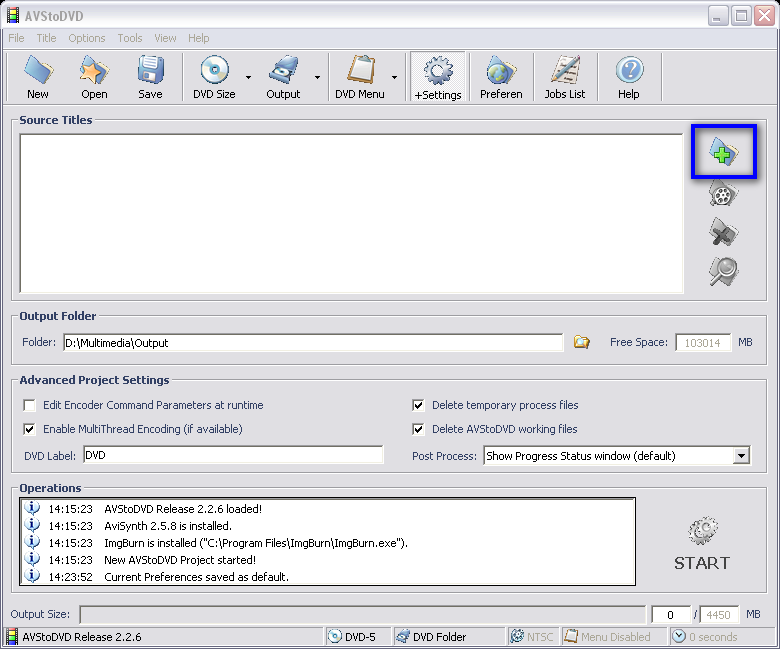Open Preferences from the toolbar
Image resolution: width=780 pixels, height=649 pixels.
point(501,78)
